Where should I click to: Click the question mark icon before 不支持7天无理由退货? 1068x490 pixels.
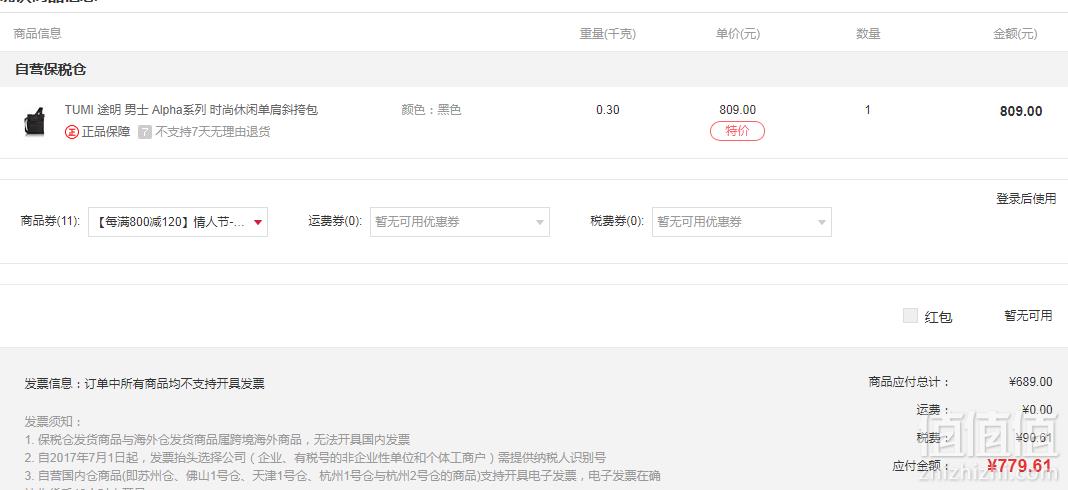tap(144, 132)
